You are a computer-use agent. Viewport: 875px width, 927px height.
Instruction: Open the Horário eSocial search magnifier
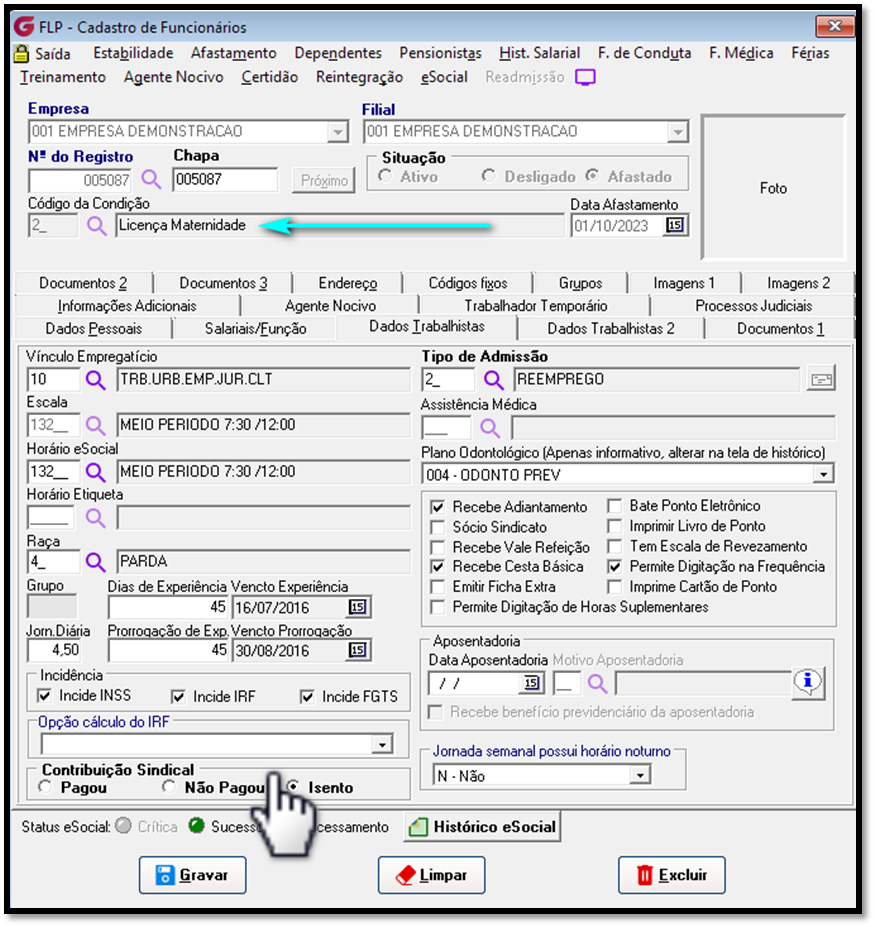[96, 471]
